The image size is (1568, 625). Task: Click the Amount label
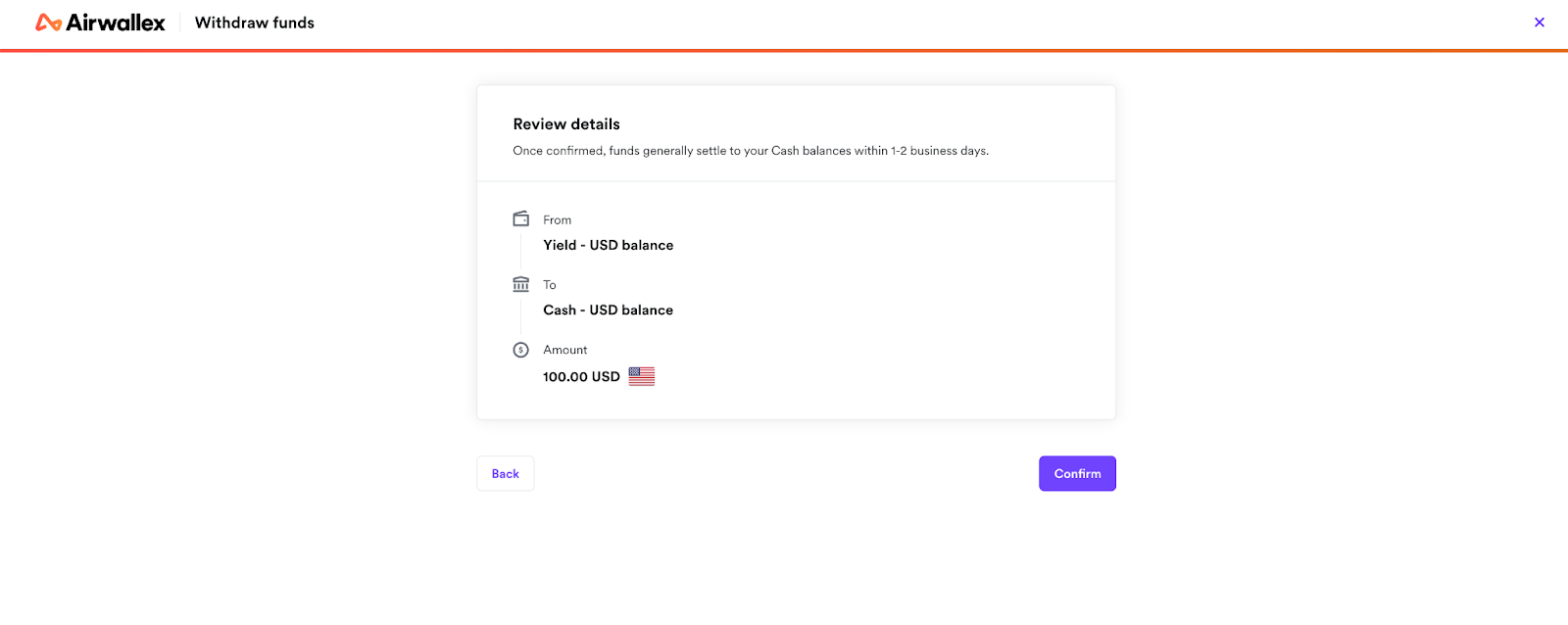(564, 350)
